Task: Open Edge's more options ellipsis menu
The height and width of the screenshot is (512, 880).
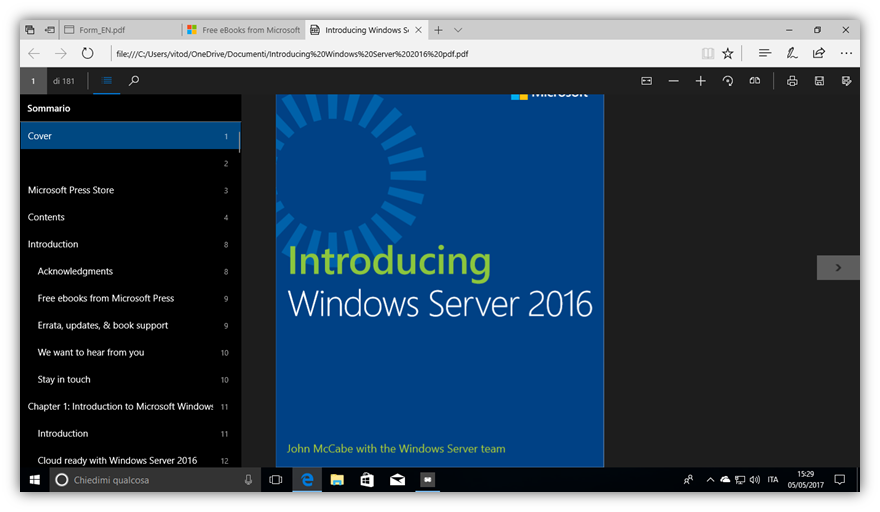Action: pos(846,53)
